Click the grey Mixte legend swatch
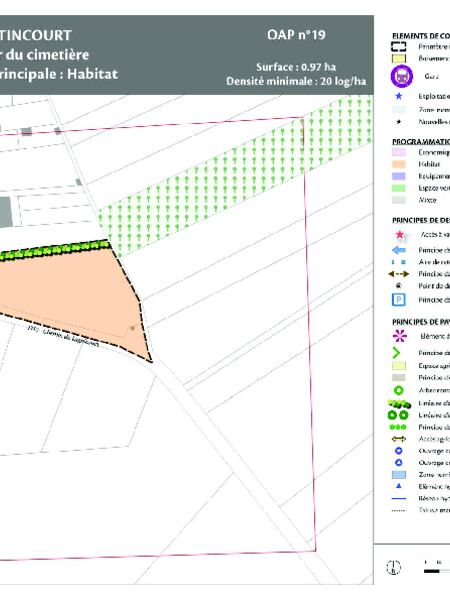The height and width of the screenshot is (600, 450). click(399, 200)
